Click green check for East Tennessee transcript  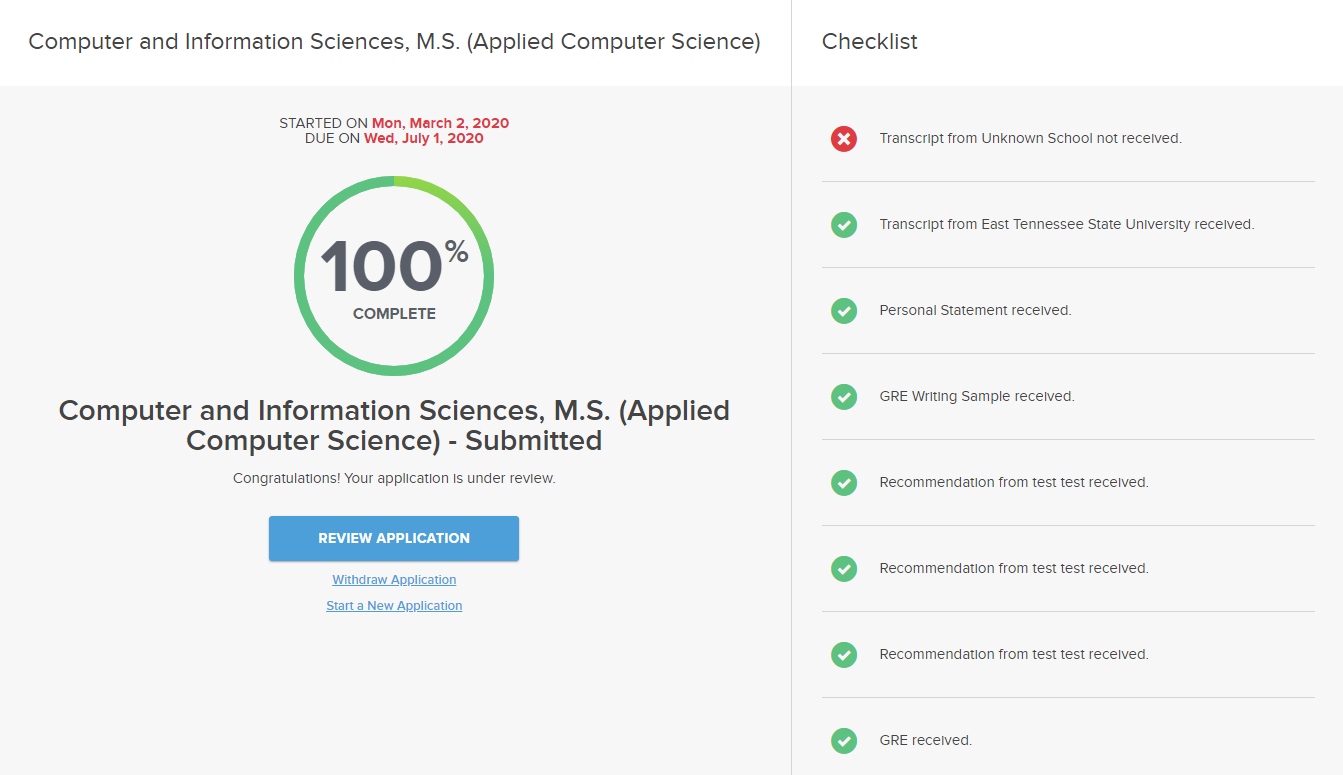pyautogui.click(x=844, y=225)
